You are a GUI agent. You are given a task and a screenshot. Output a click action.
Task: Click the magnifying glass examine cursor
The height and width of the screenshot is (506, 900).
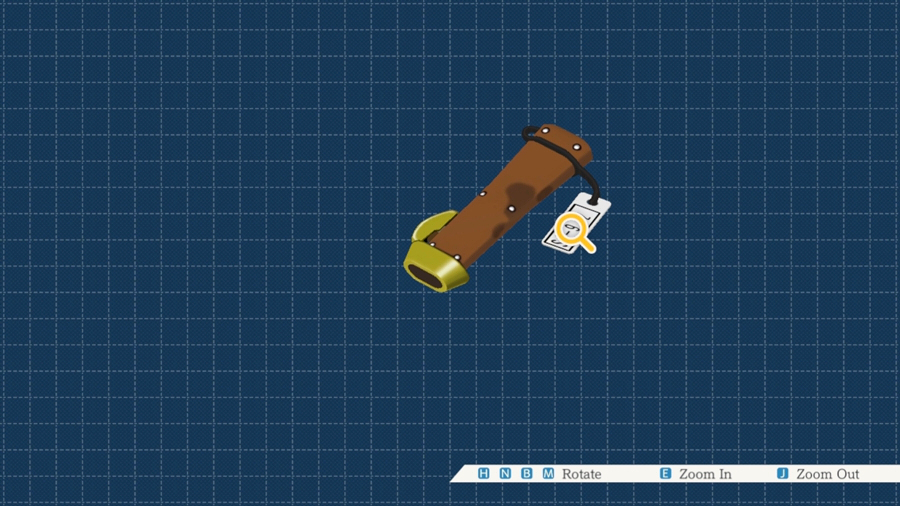pyautogui.click(x=575, y=233)
